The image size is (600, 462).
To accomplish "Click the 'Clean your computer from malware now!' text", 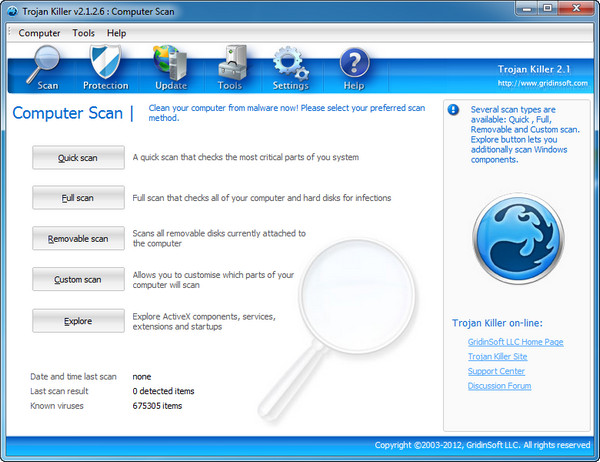I will (287, 113).
